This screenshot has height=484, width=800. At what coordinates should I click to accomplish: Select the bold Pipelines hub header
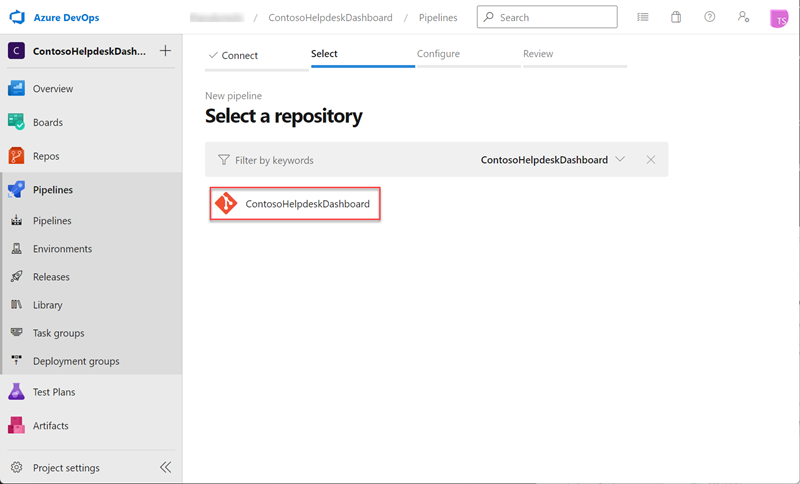point(53,190)
